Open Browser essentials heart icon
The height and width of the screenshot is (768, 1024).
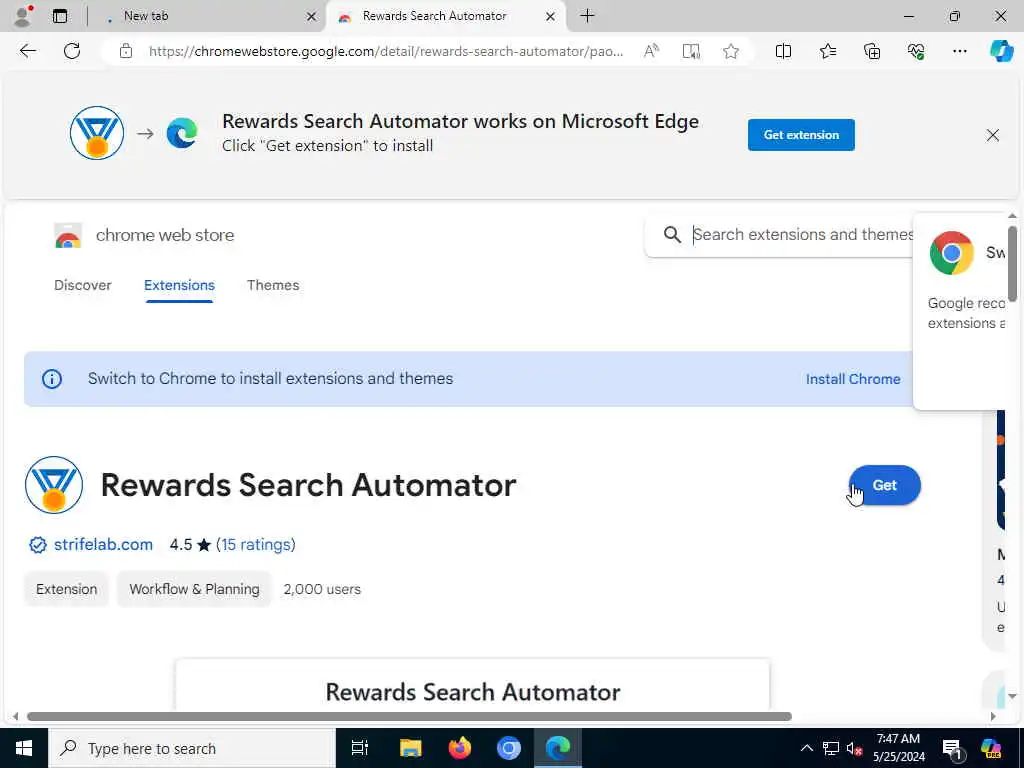click(916, 51)
